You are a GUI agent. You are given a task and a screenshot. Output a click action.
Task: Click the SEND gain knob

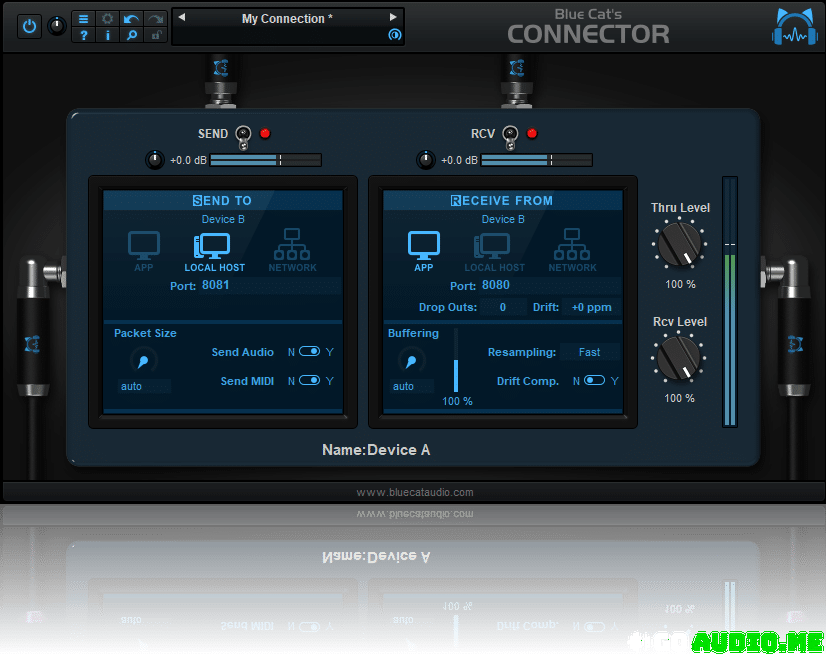(x=155, y=160)
